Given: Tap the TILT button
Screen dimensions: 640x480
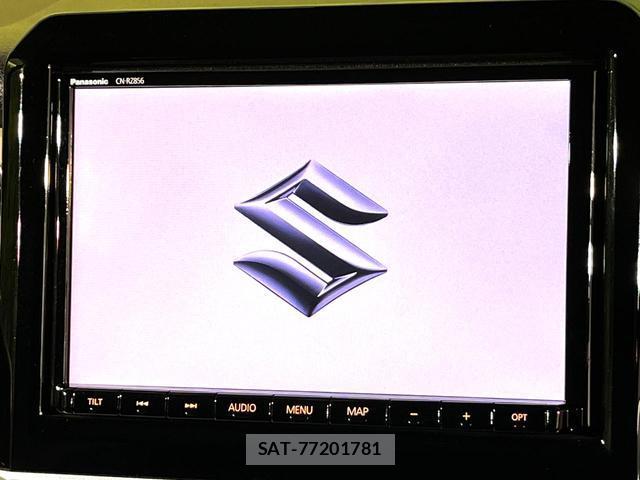Looking at the screenshot, I should [x=95, y=402].
